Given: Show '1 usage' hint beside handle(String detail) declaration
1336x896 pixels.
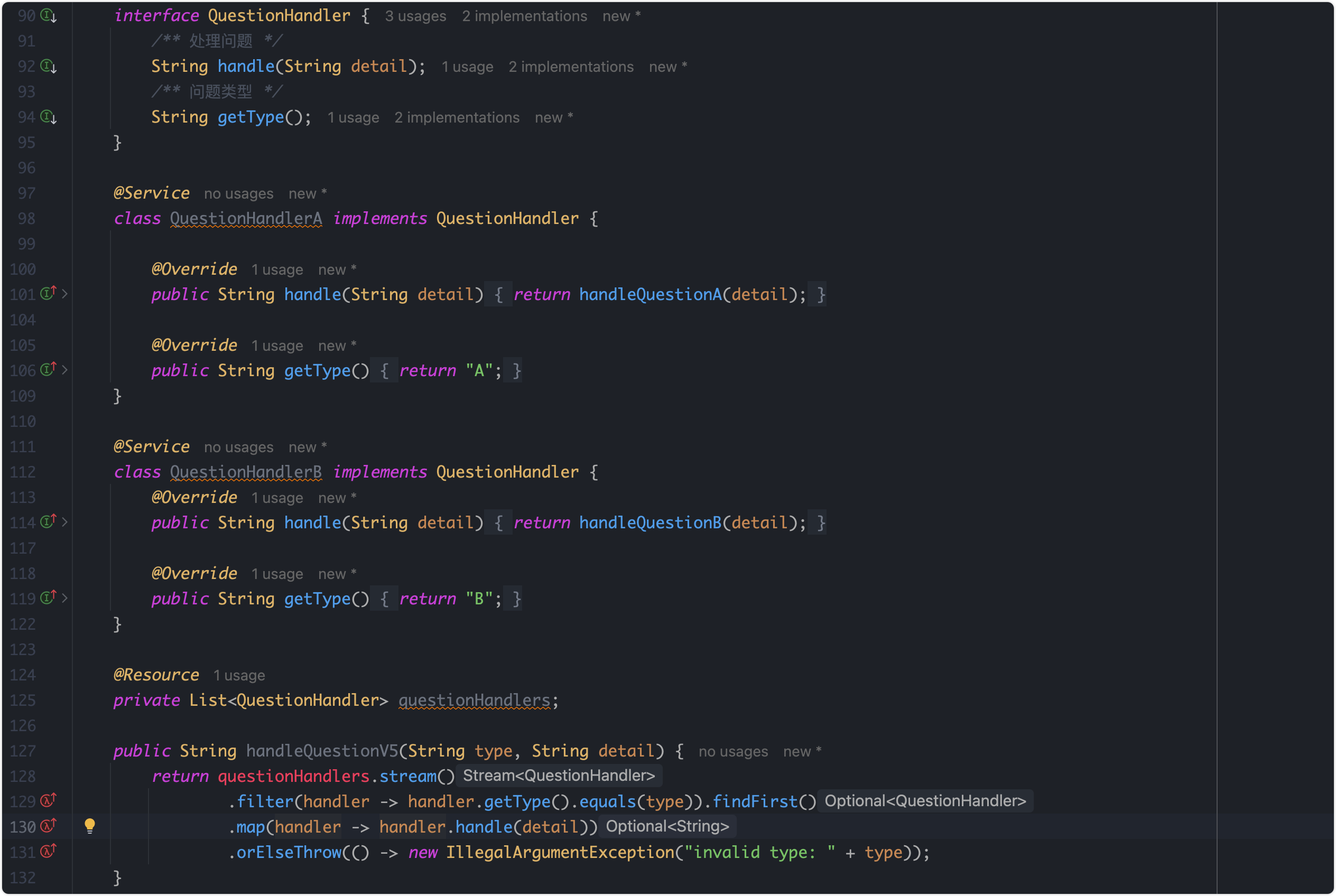Looking at the screenshot, I should click(467, 67).
